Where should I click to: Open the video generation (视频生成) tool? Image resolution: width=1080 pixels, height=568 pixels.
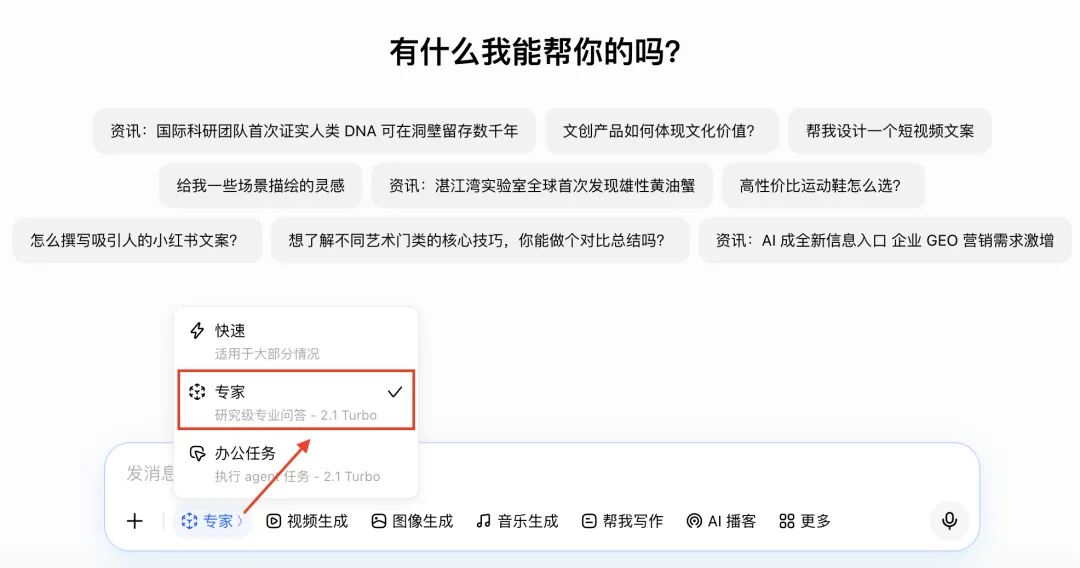(x=307, y=521)
